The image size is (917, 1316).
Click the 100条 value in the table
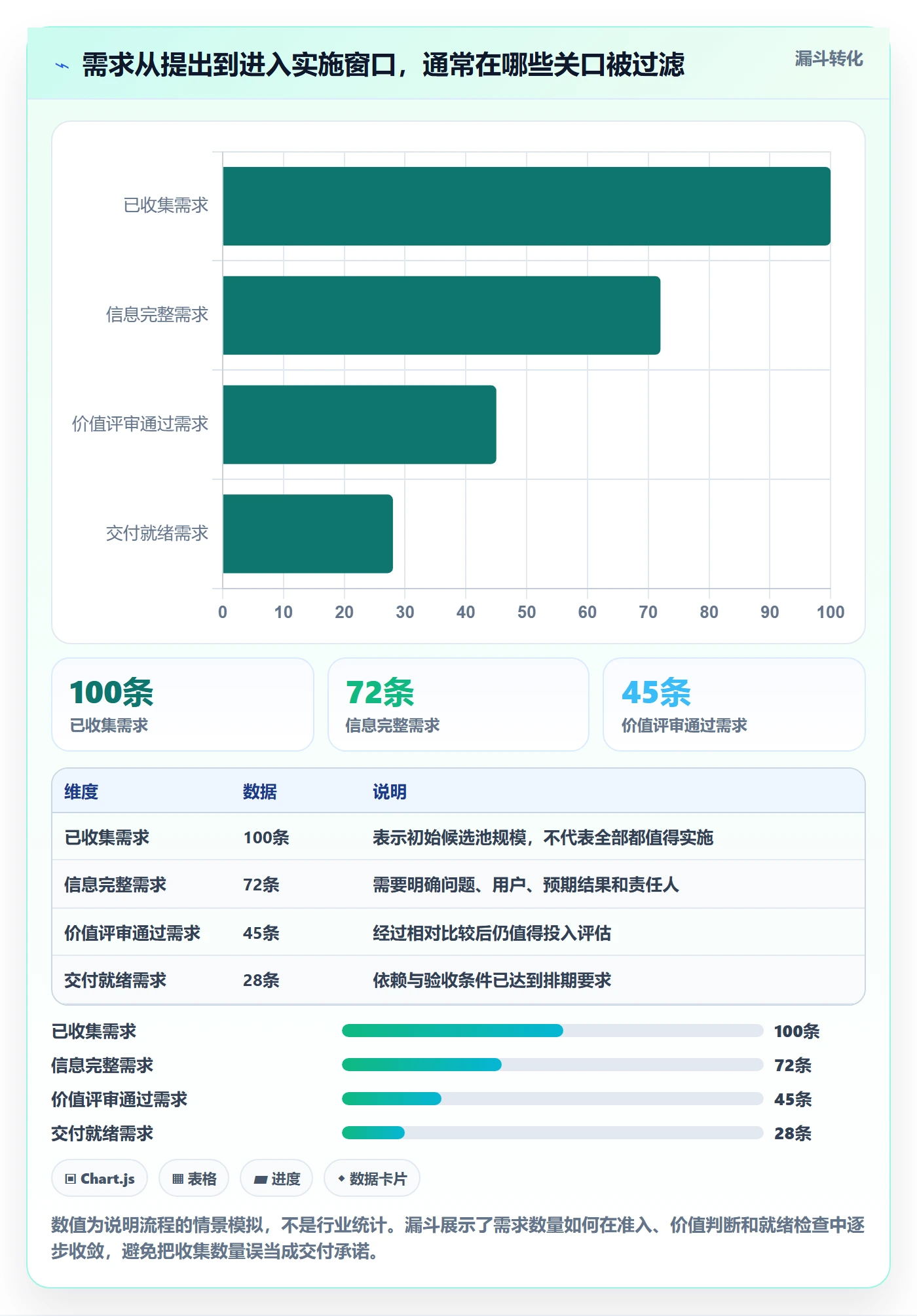[267, 837]
